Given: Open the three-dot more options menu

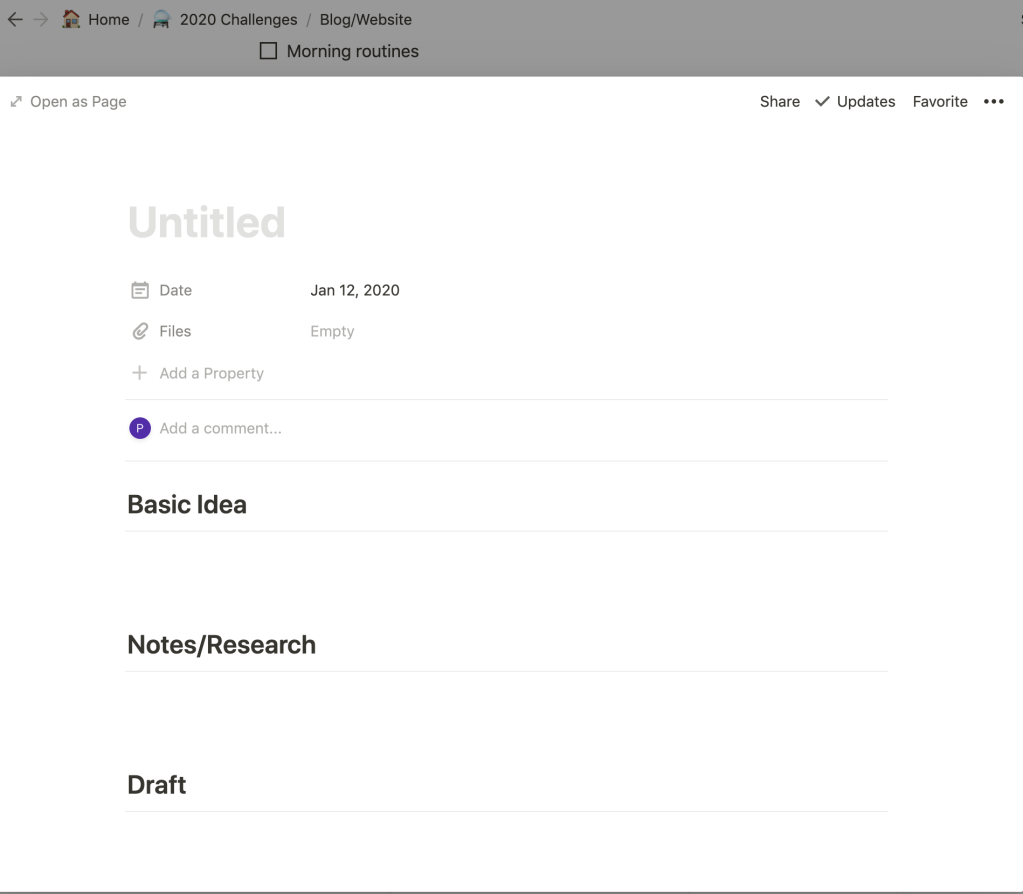Looking at the screenshot, I should point(993,102).
